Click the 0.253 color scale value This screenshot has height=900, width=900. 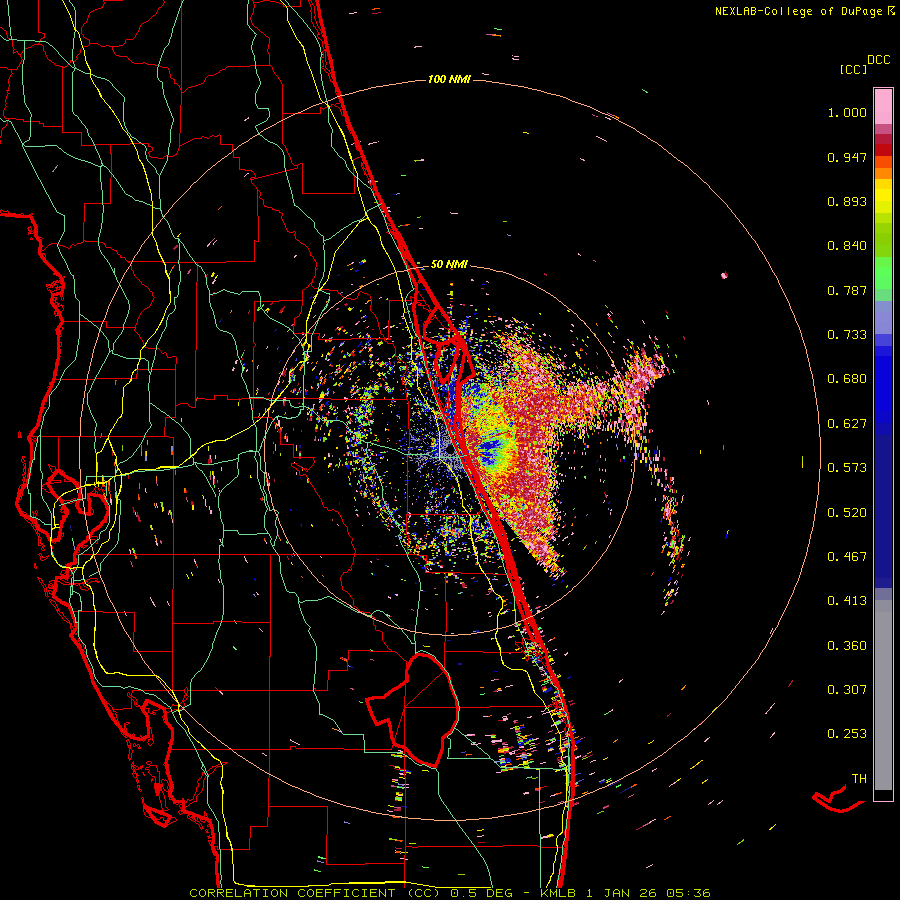tap(847, 734)
